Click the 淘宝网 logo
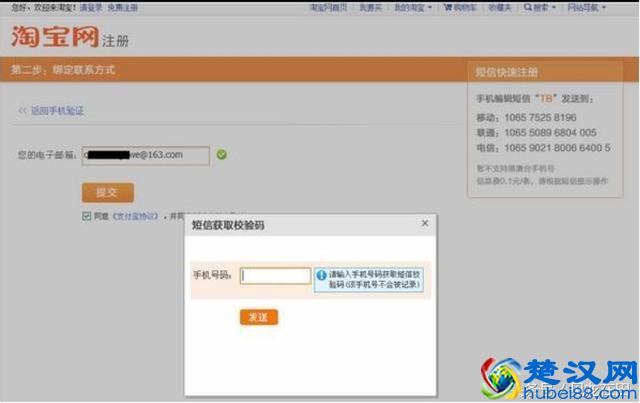The image size is (640, 403). (55, 37)
